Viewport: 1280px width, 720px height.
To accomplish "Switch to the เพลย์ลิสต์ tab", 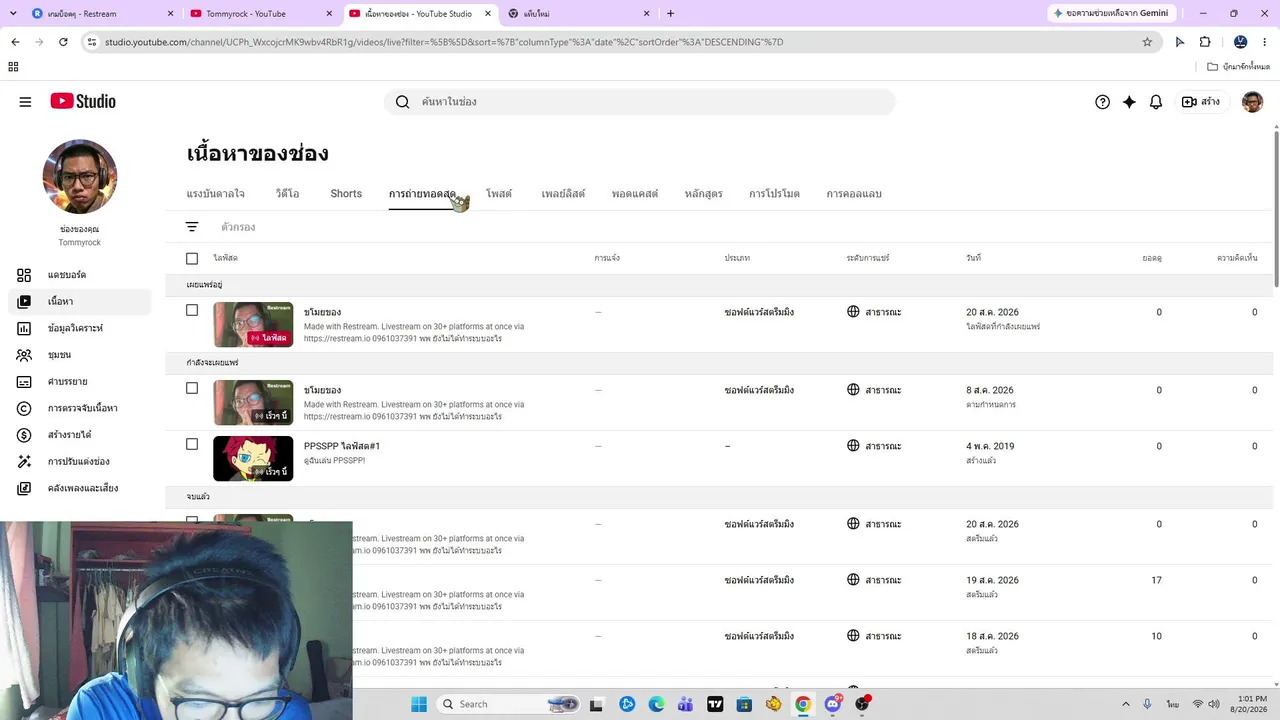I will tap(563, 194).
